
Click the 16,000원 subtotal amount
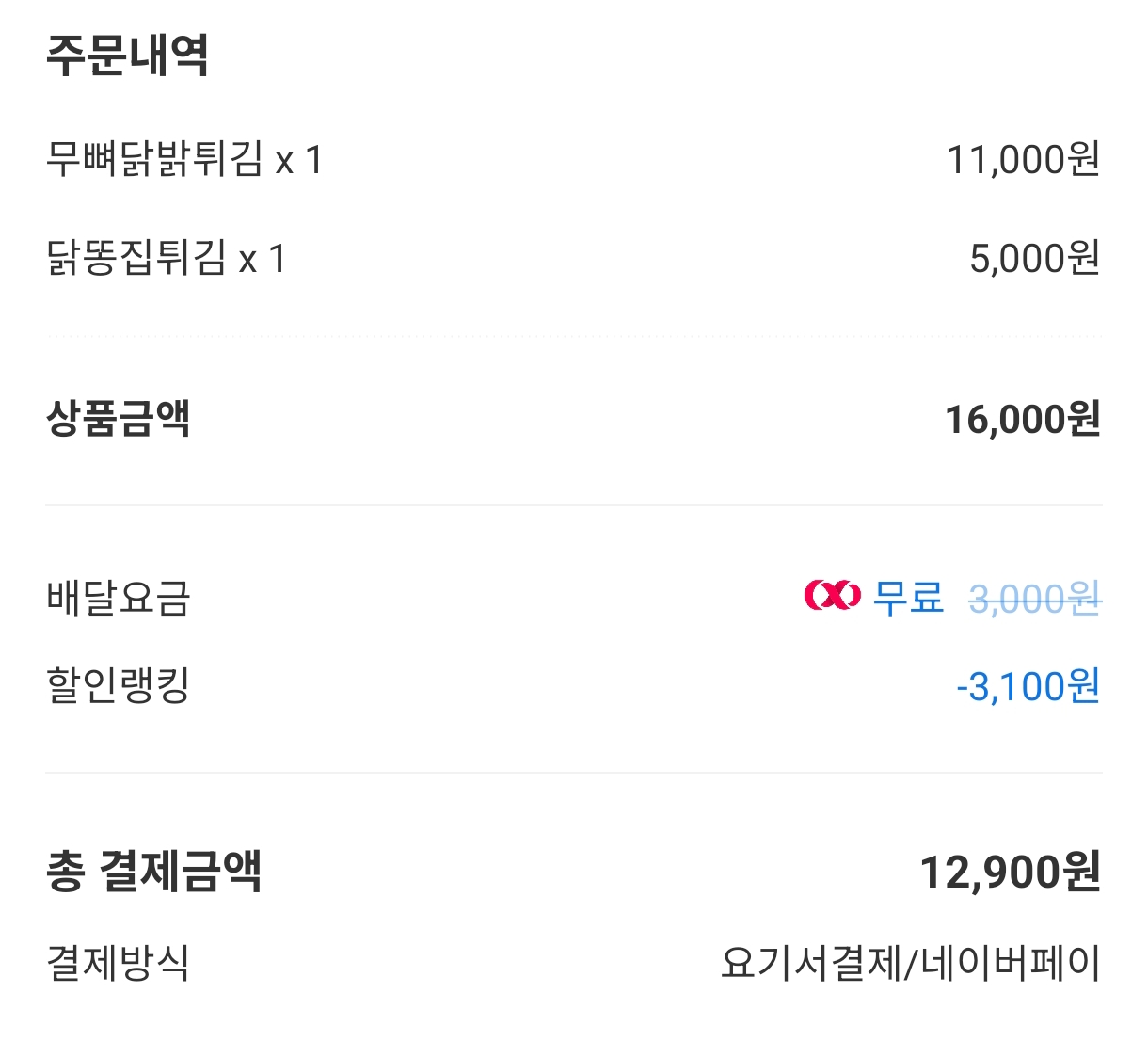pos(1023,419)
